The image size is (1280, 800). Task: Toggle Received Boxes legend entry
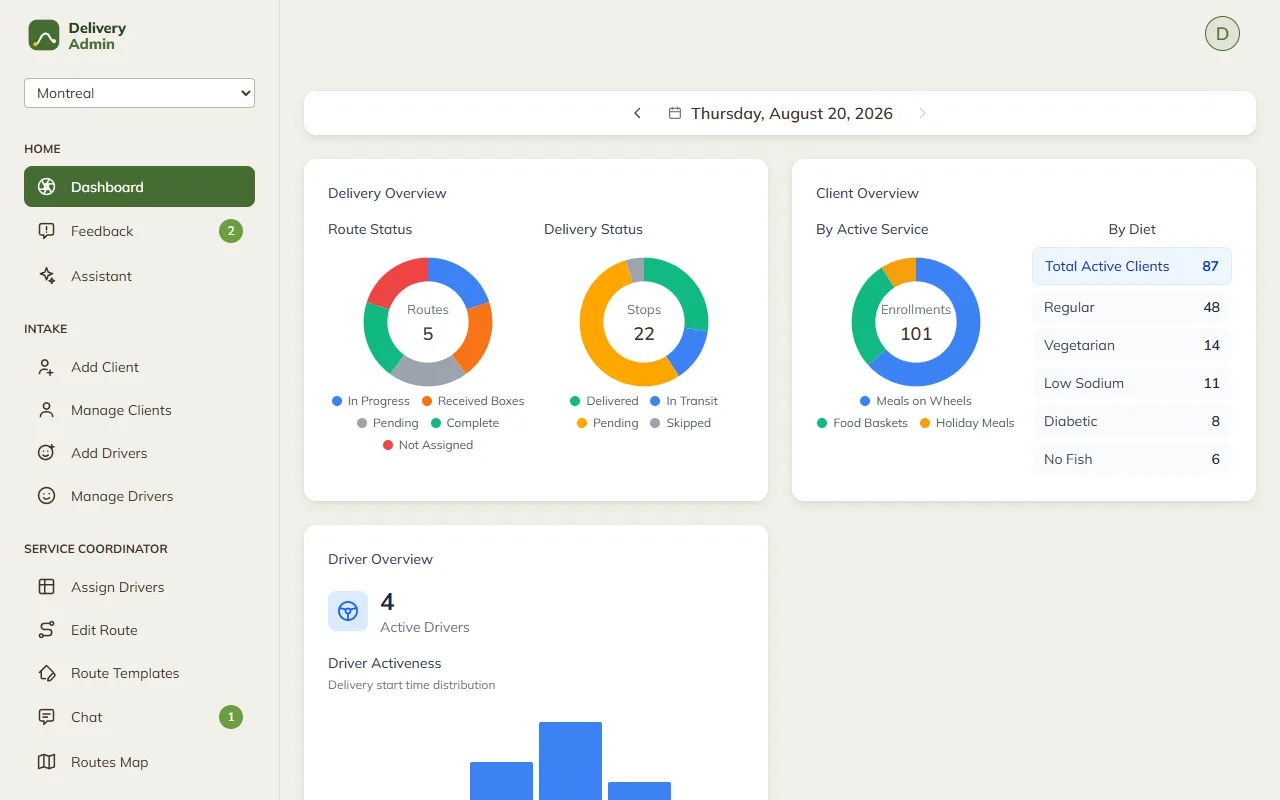click(473, 401)
